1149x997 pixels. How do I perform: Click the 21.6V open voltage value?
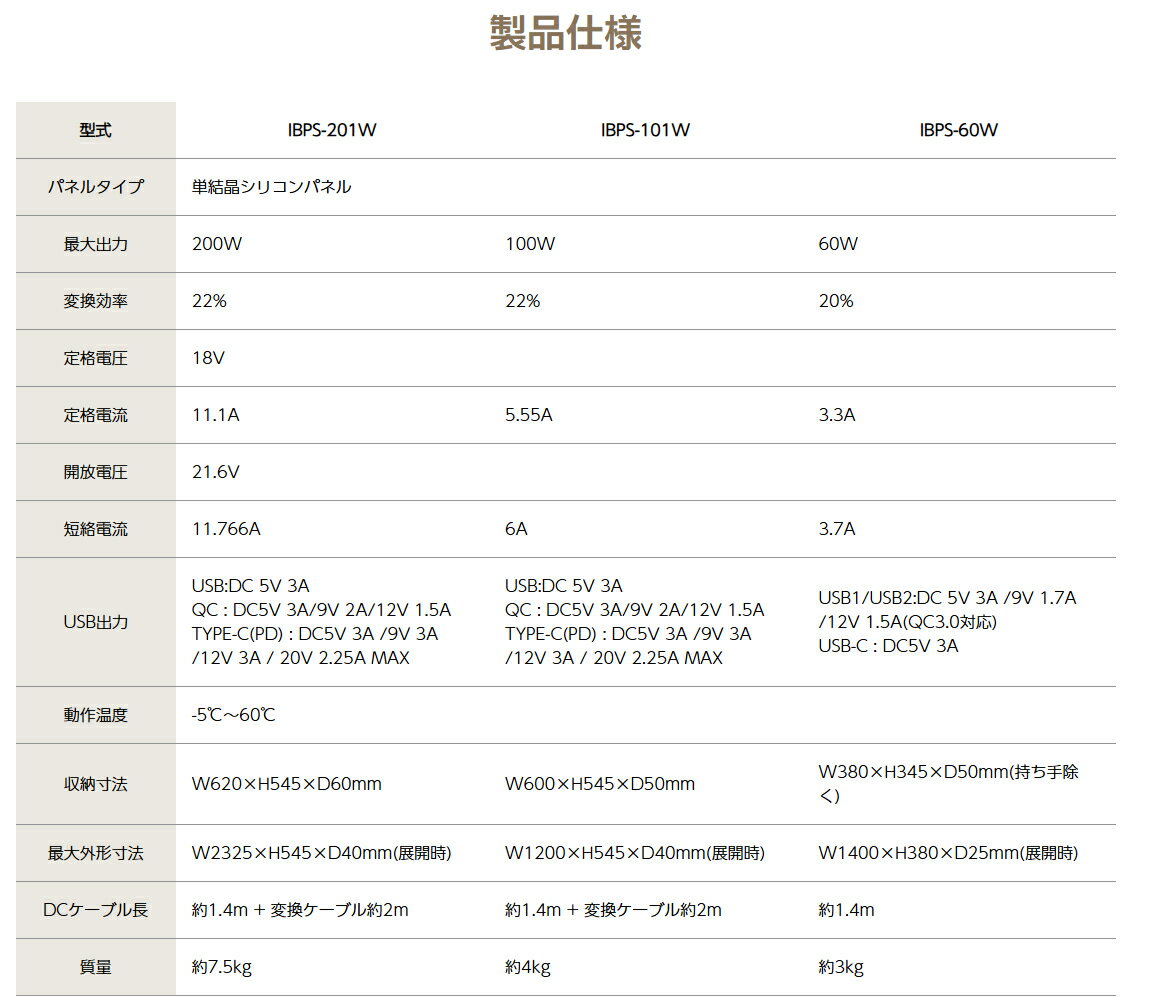tap(215, 472)
